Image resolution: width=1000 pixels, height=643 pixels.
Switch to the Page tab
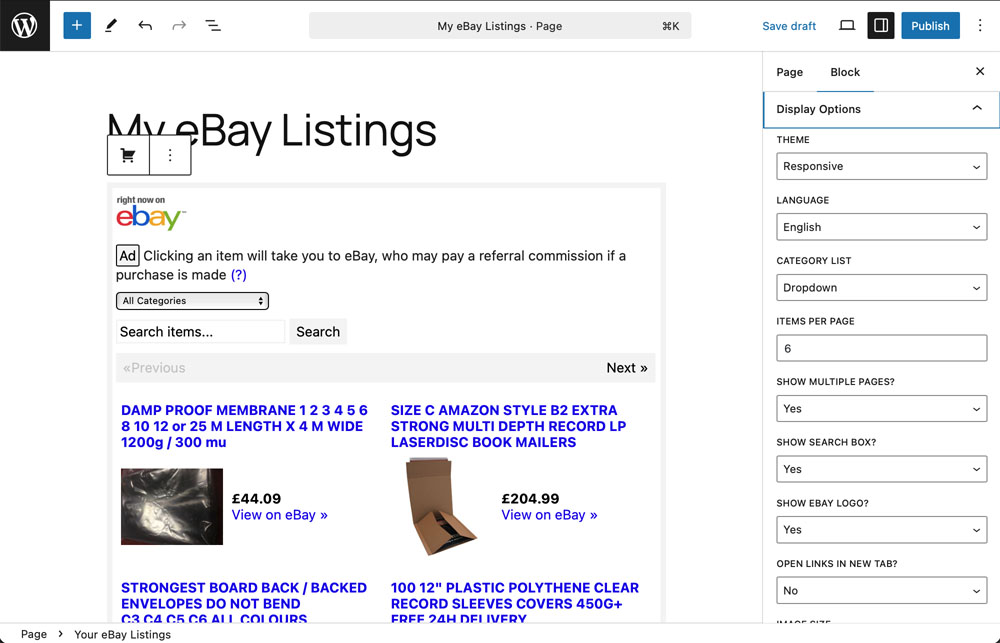tap(790, 72)
